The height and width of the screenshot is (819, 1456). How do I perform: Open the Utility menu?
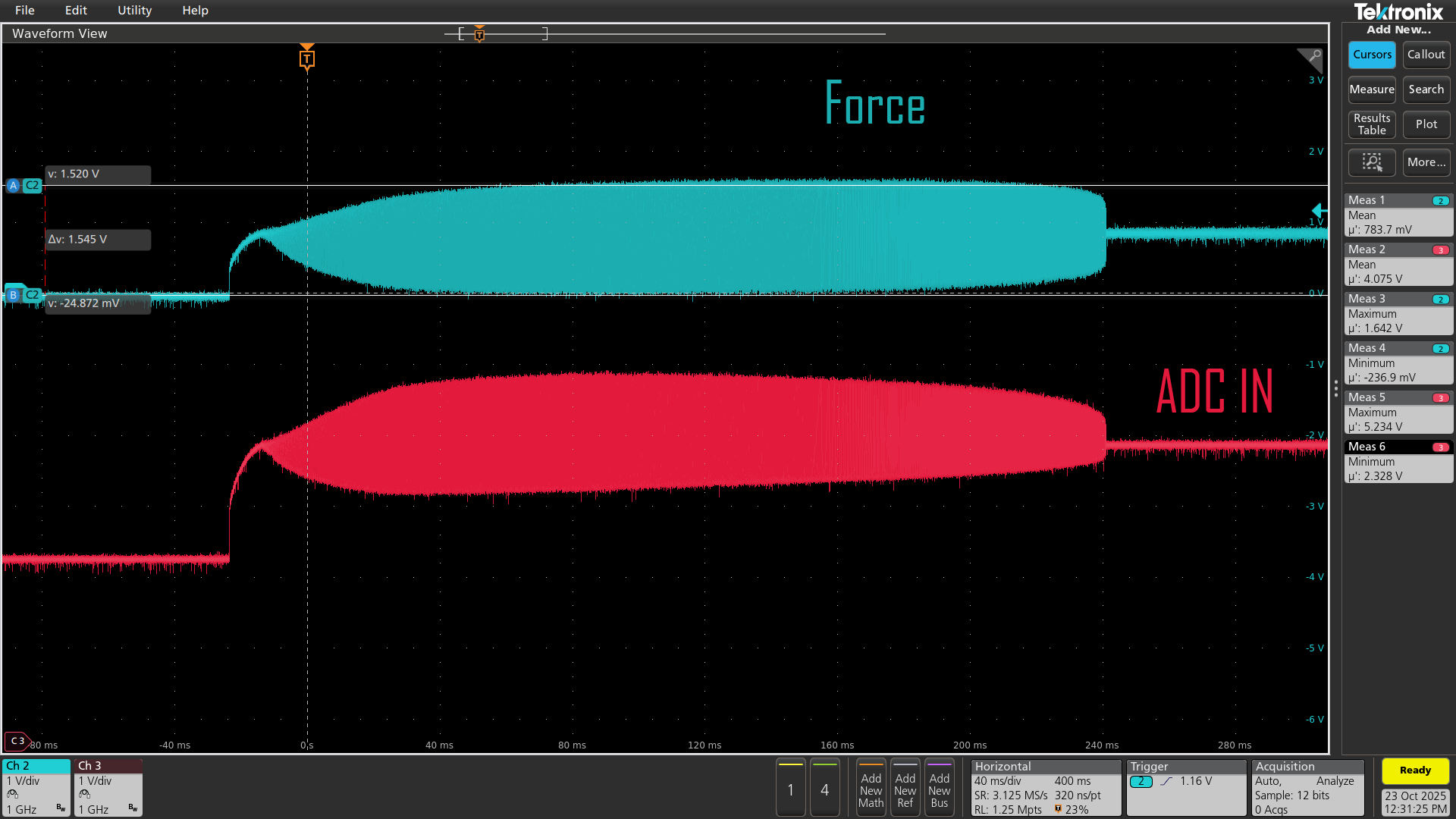point(134,11)
